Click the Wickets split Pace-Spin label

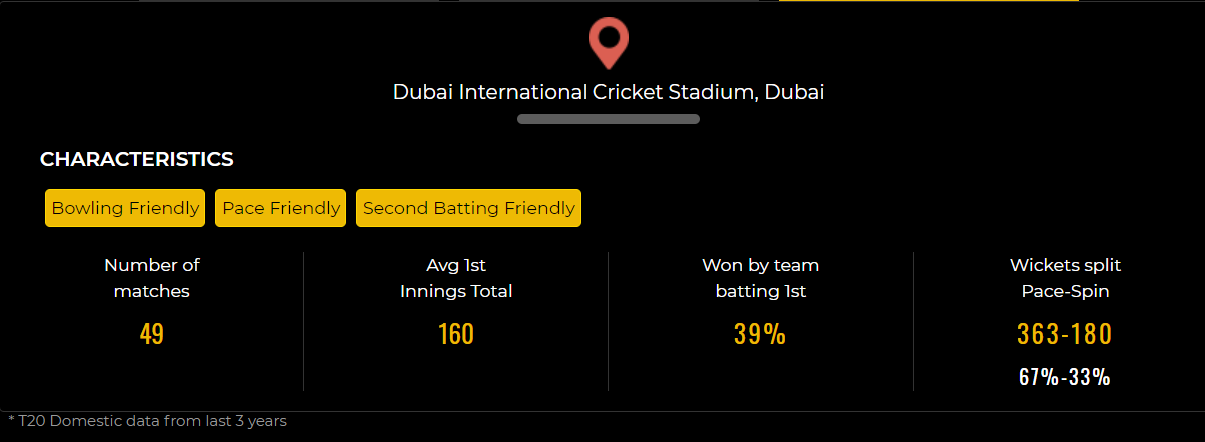tap(1065, 278)
